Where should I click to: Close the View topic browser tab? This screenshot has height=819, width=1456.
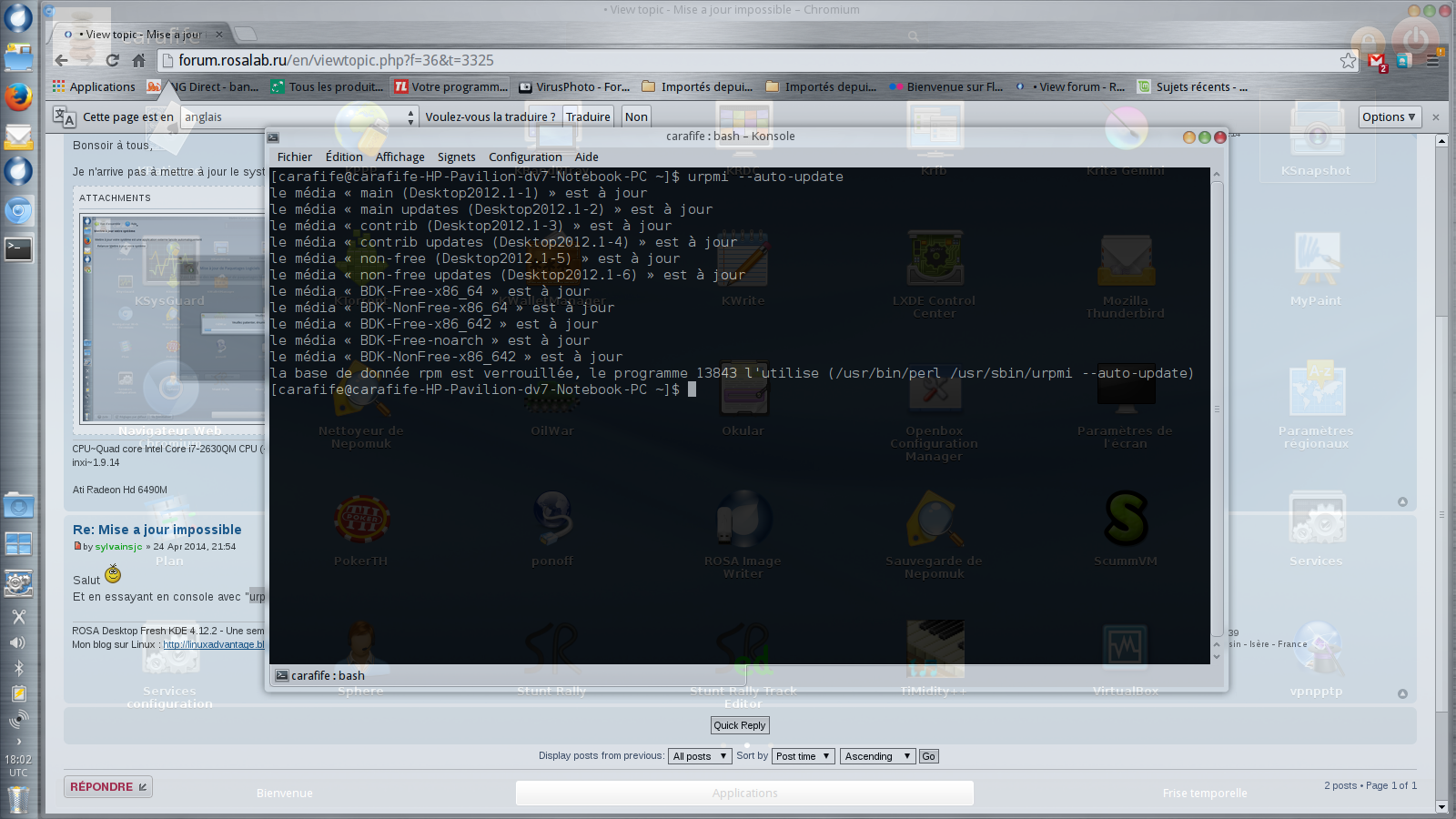pos(219,35)
